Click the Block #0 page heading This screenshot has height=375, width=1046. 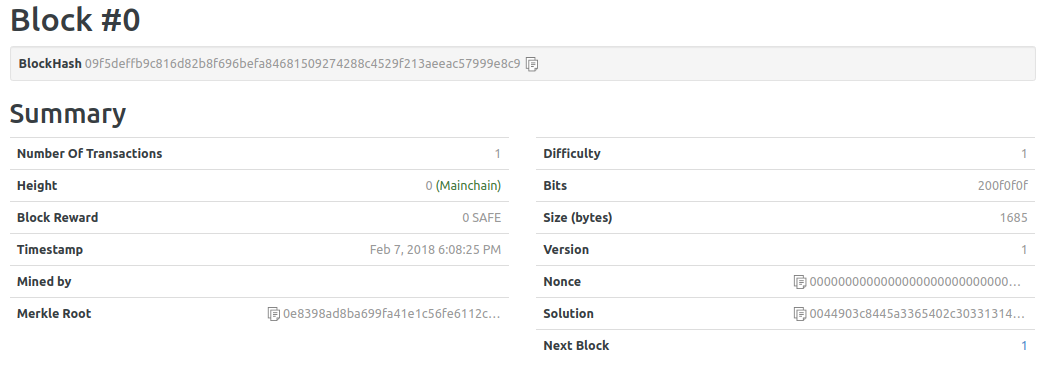[x=75, y=19]
